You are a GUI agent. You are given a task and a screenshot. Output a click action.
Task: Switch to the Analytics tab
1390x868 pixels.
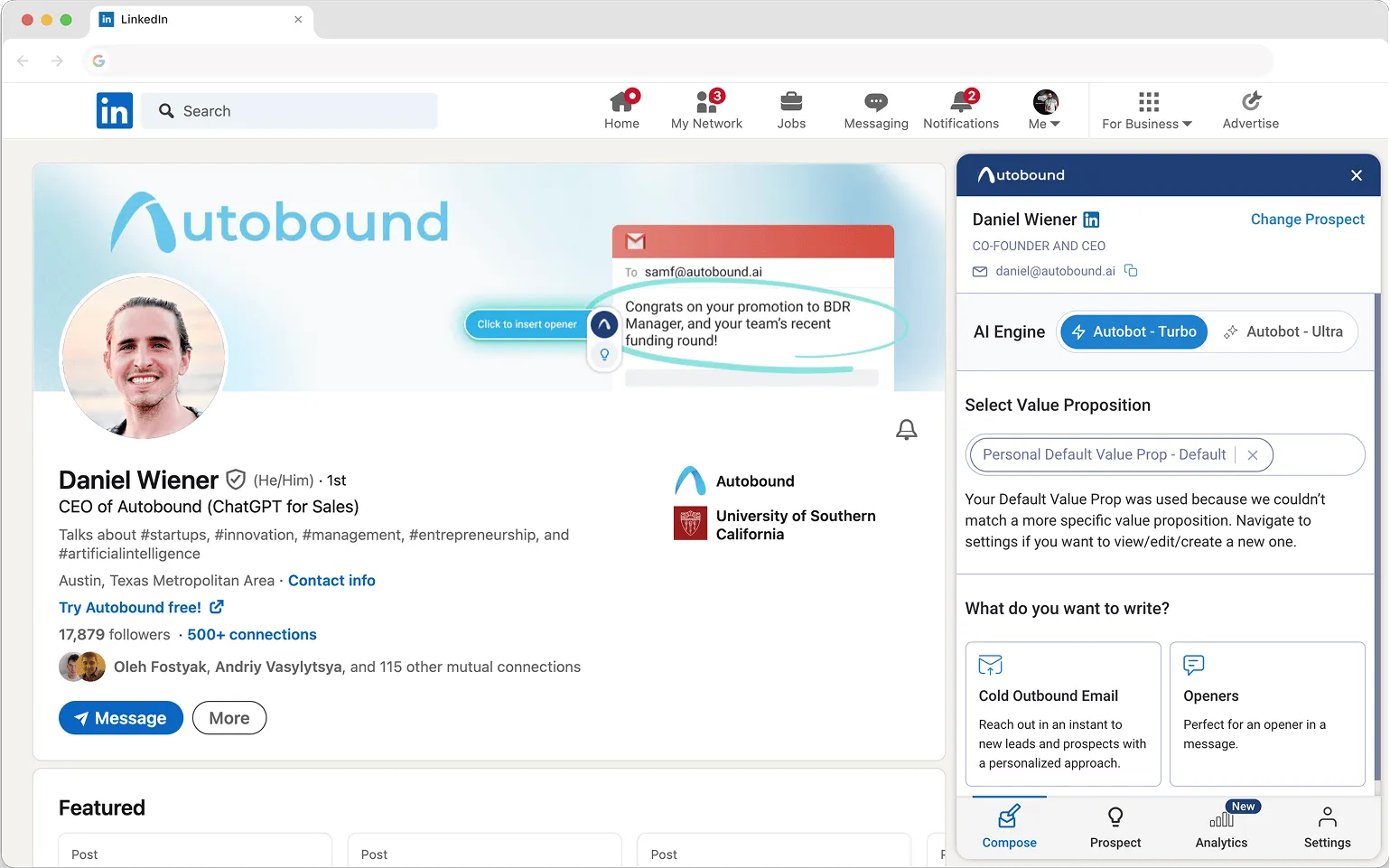1221,827
